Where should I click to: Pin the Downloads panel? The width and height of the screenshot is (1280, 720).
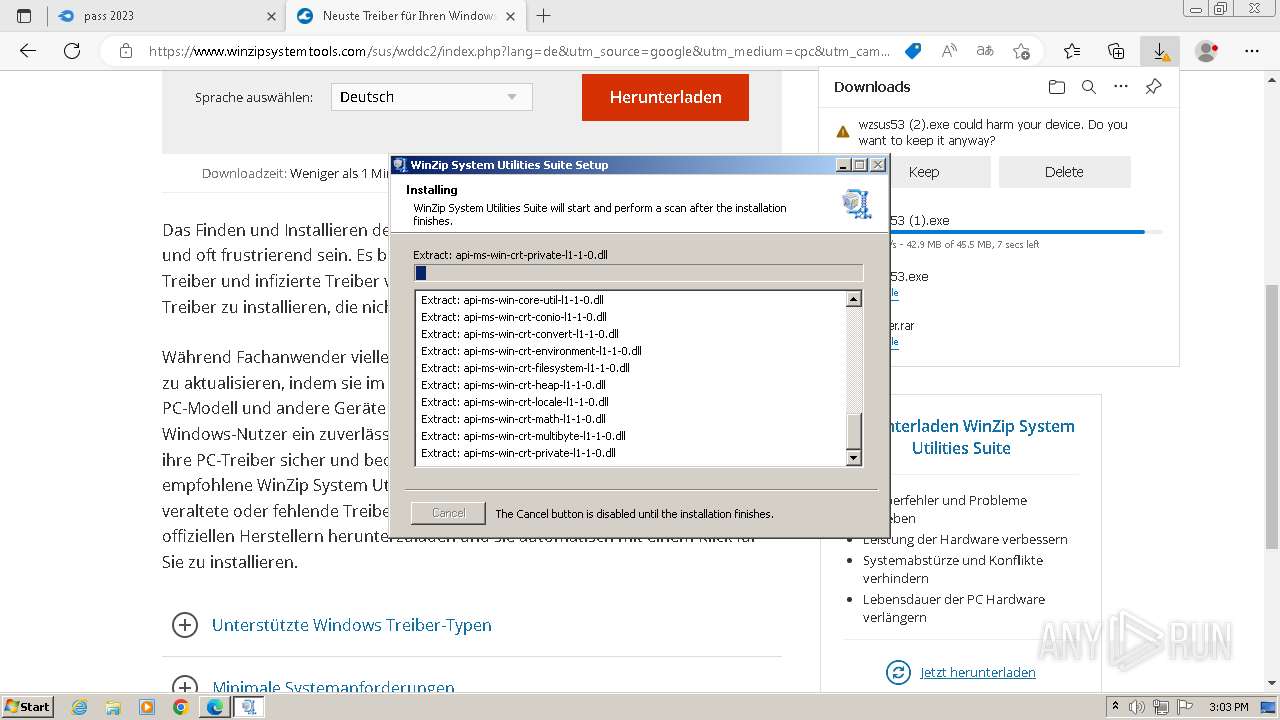click(x=1153, y=87)
